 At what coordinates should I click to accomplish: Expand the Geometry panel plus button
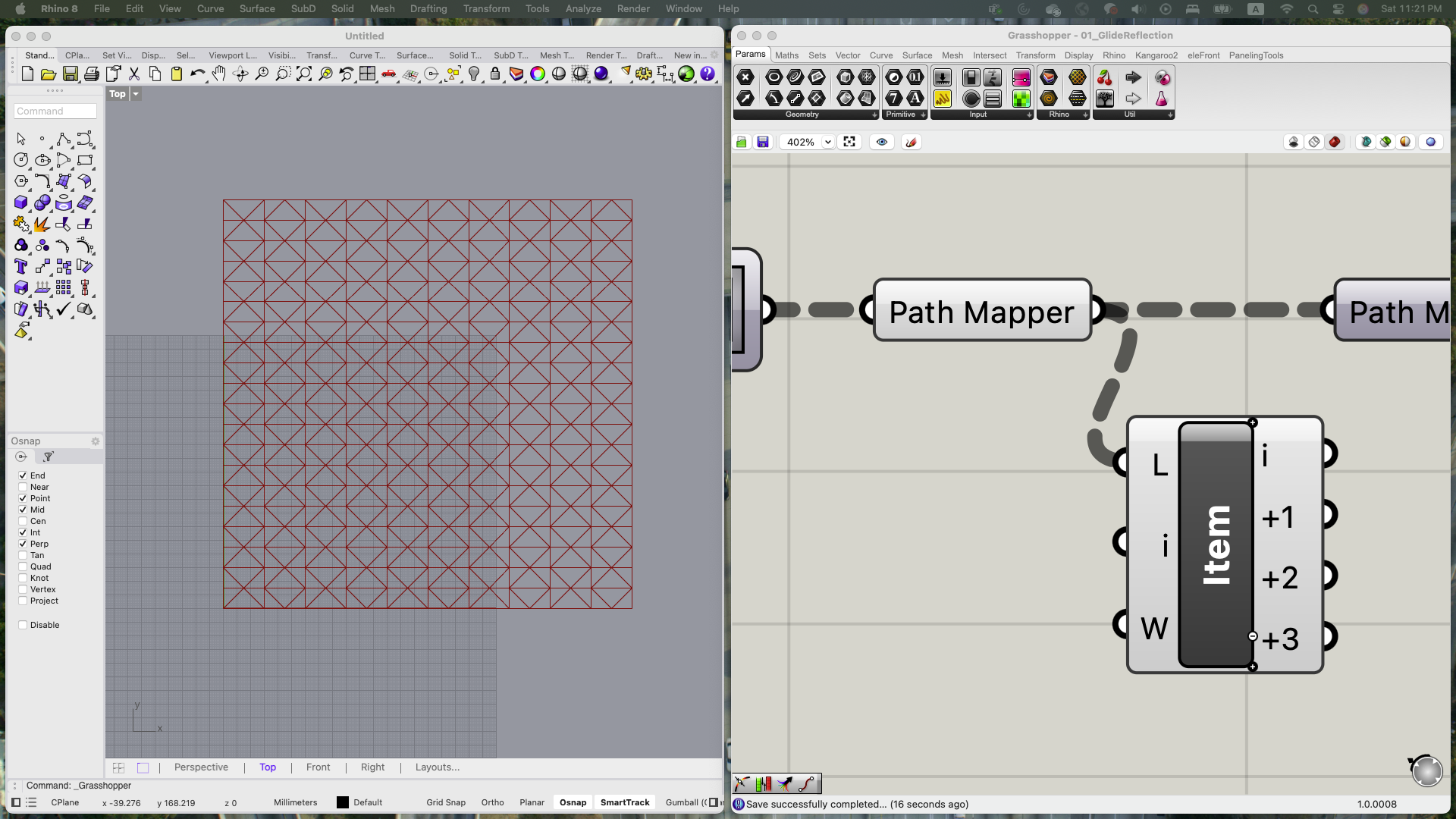[874, 115]
